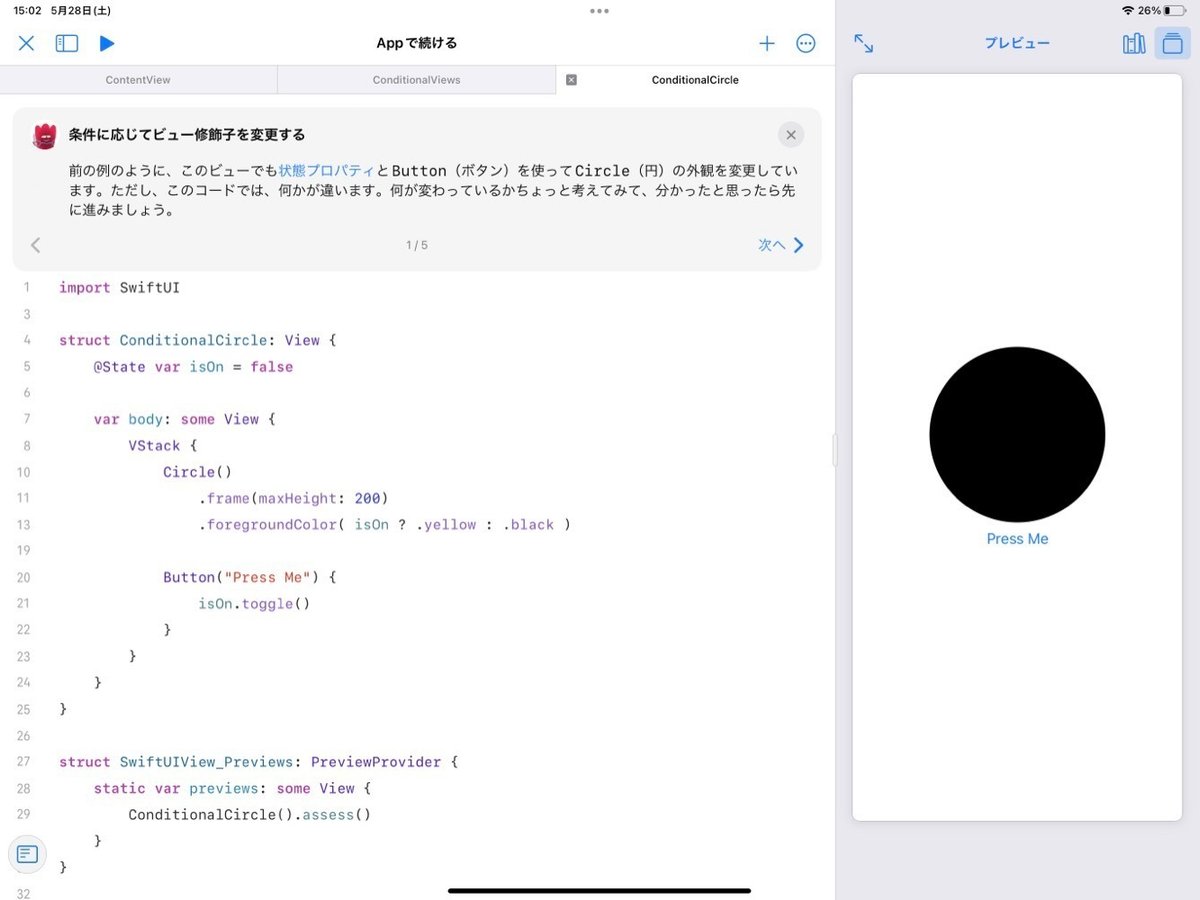
Task: Click the tutorial character avatar icon
Action: tap(45, 136)
